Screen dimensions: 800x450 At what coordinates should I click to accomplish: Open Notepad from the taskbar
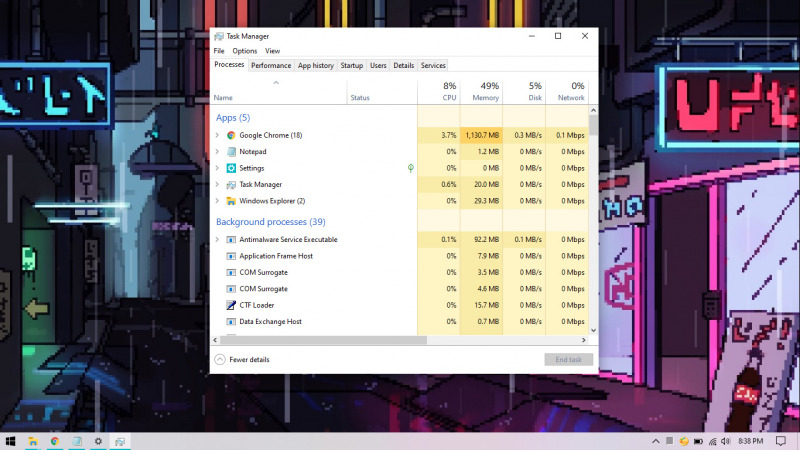(77, 441)
